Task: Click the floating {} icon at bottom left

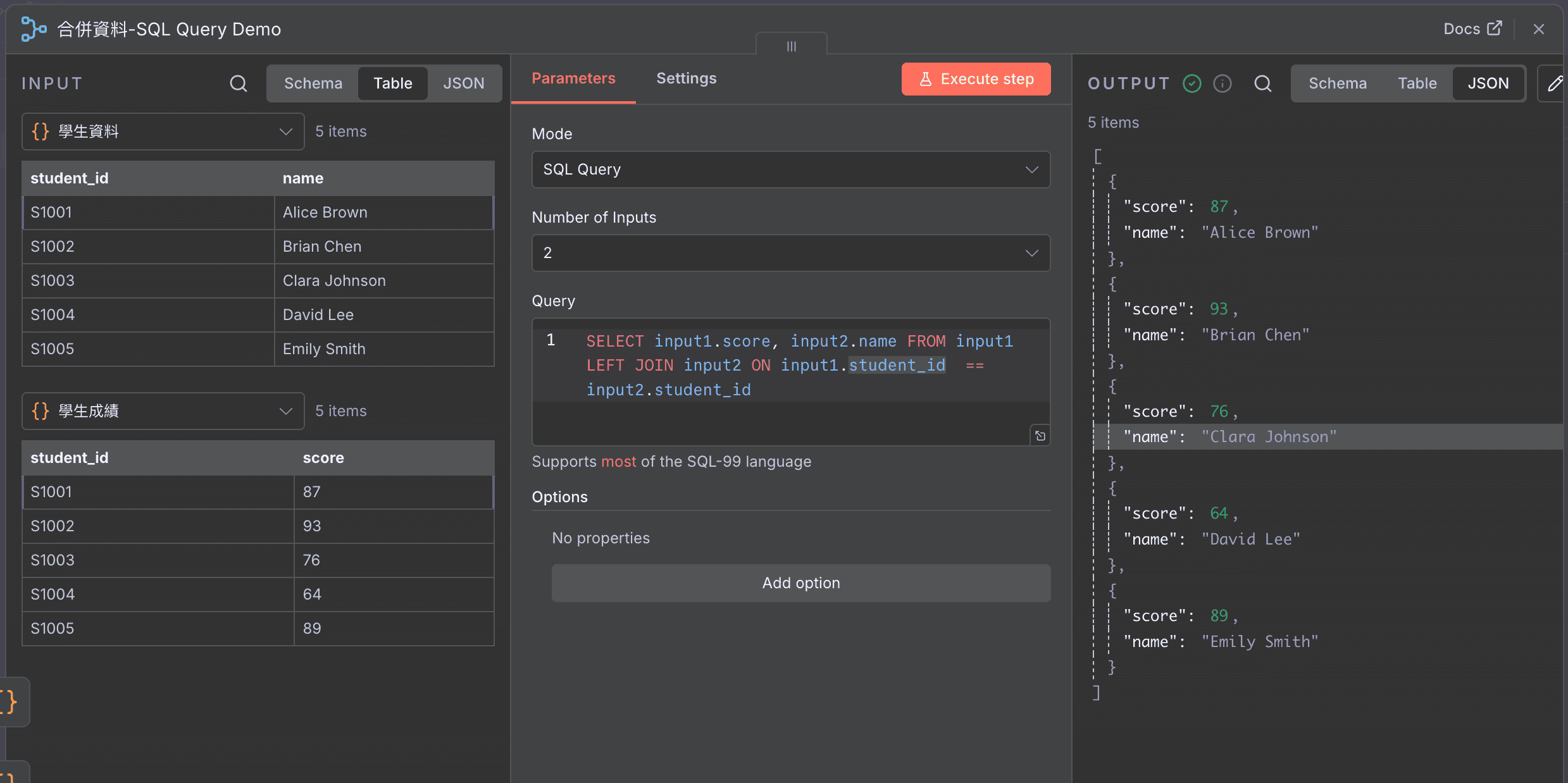Action: tap(9, 701)
